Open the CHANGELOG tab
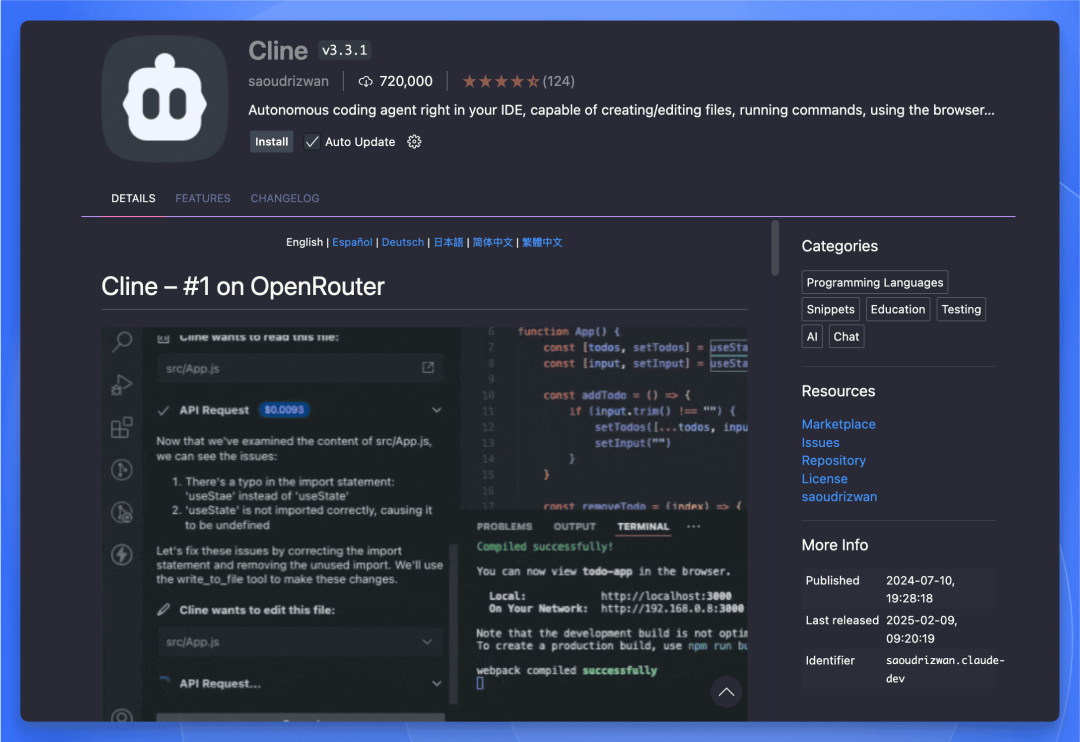The width and height of the screenshot is (1080, 742). pos(284,198)
